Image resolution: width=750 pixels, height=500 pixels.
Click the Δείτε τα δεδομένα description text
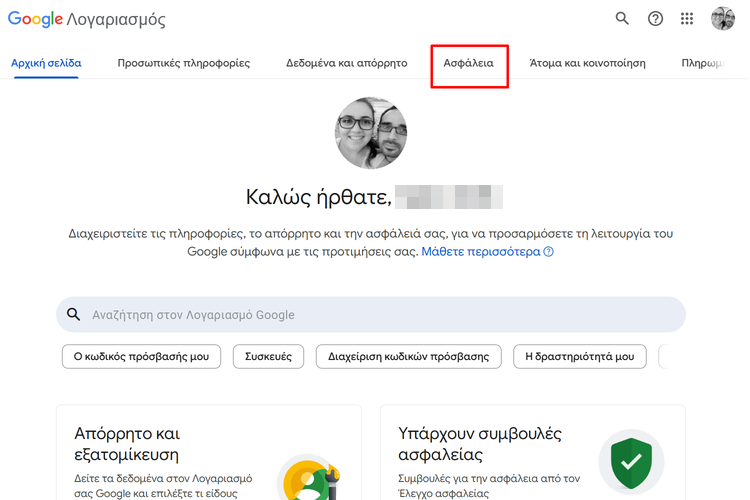(163, 486)
